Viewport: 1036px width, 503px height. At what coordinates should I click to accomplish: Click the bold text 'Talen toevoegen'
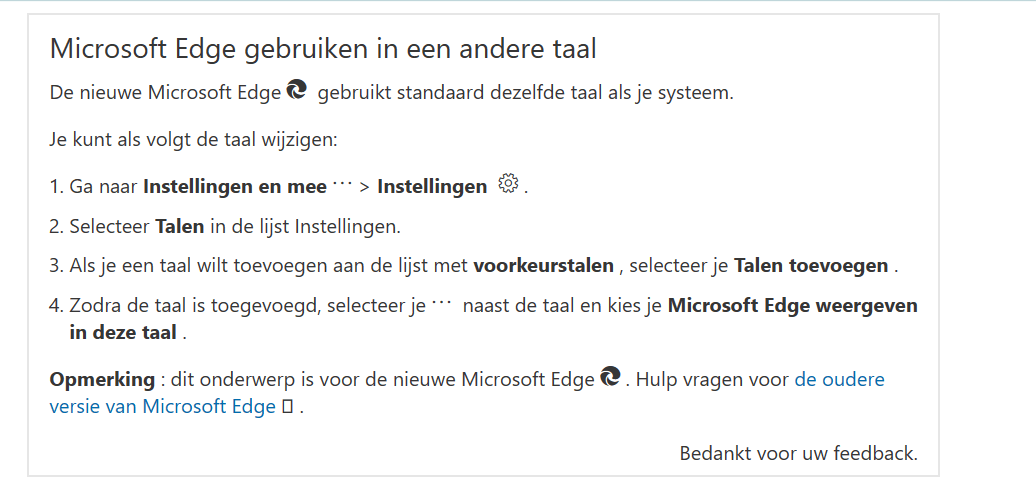click(811, 266)
